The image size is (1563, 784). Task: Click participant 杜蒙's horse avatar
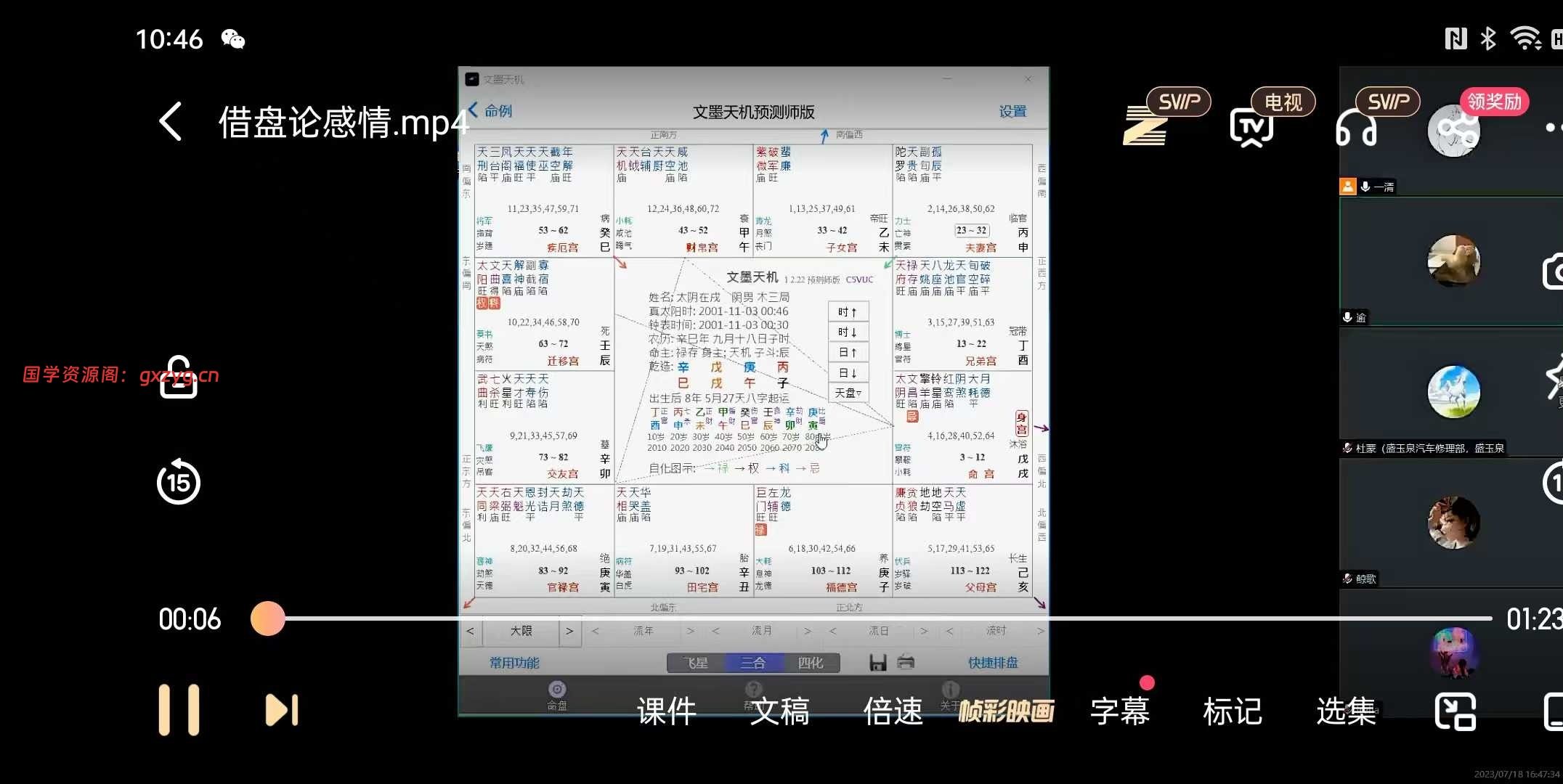(1454, 392)
